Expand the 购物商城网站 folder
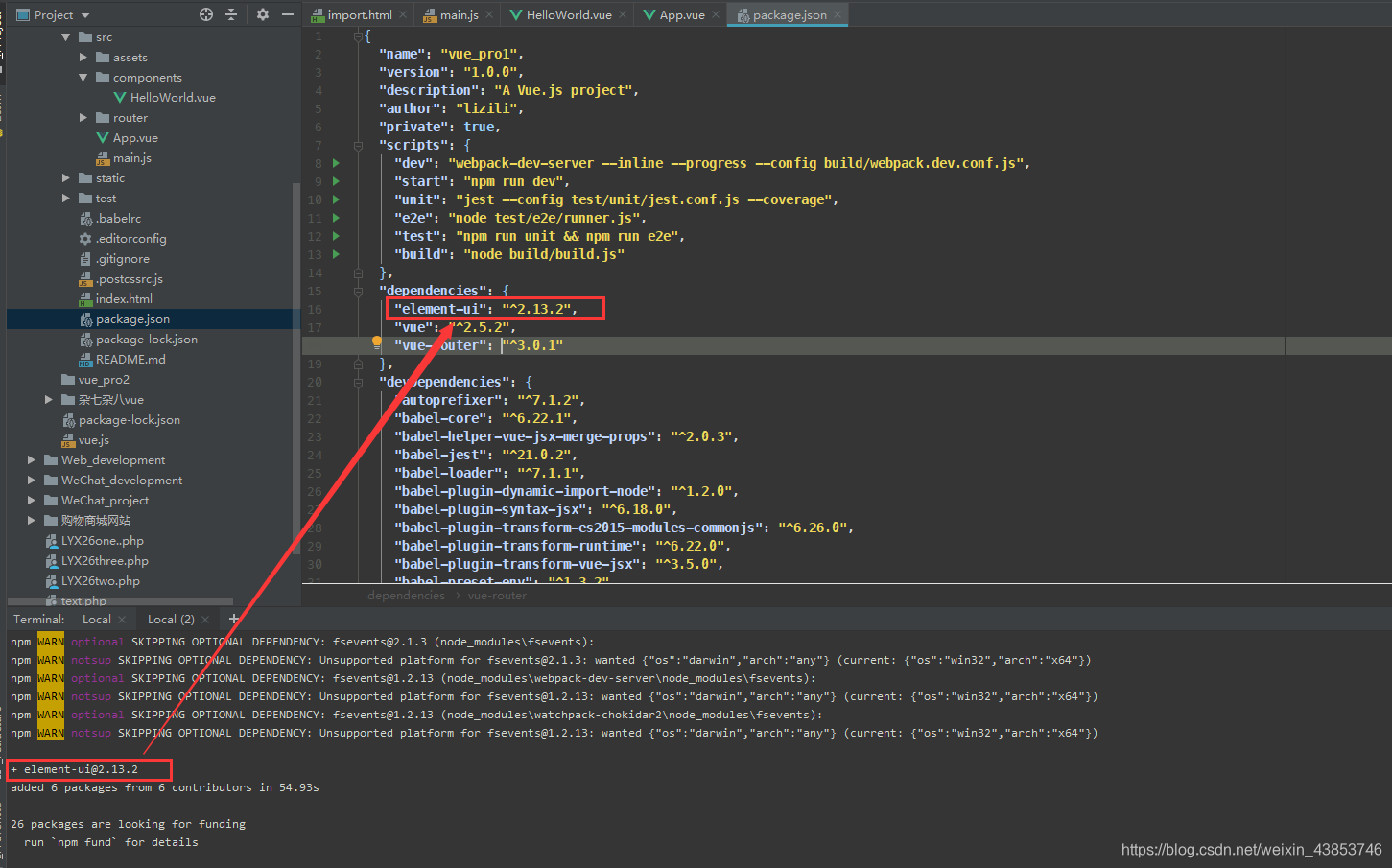 [x=32, y=521]
